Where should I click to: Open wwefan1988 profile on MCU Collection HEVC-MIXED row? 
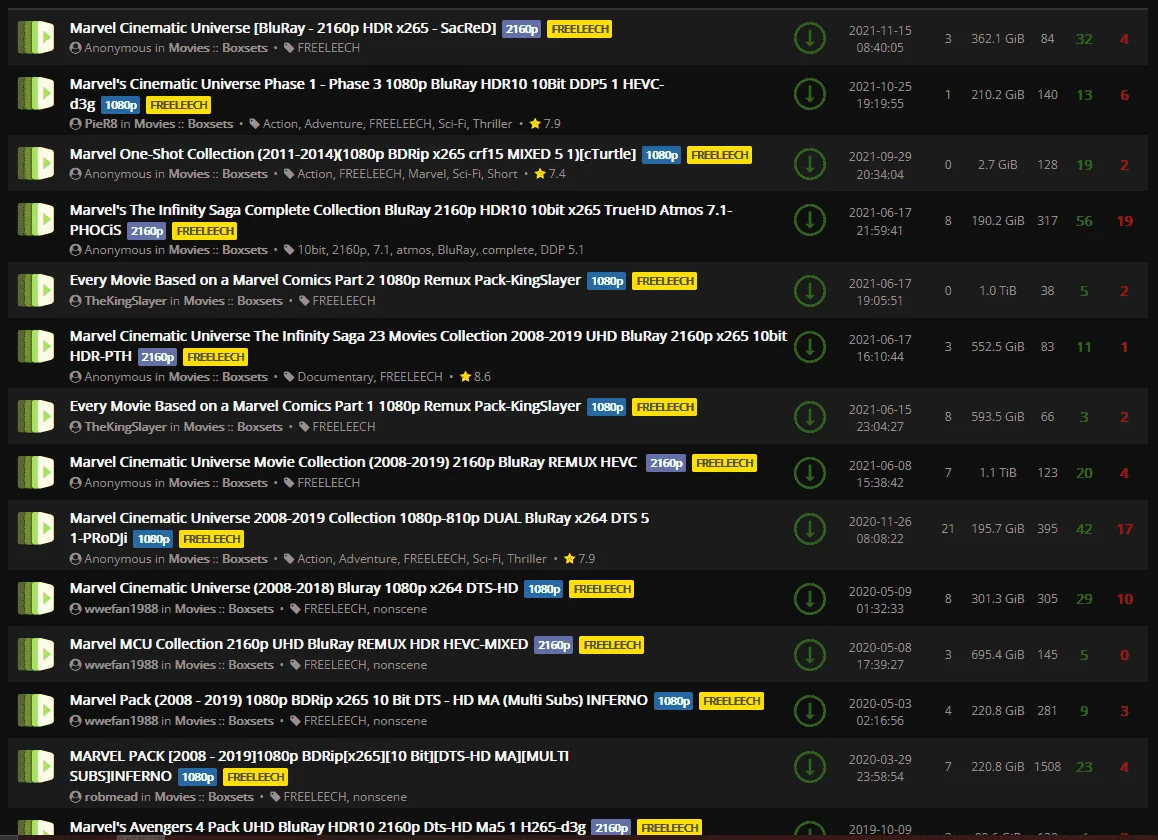click(x=121, y=665)
